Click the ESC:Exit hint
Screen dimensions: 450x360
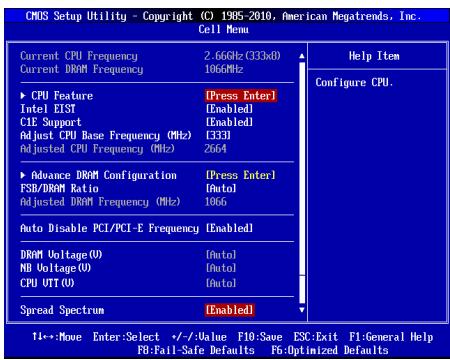coord(316,337)
